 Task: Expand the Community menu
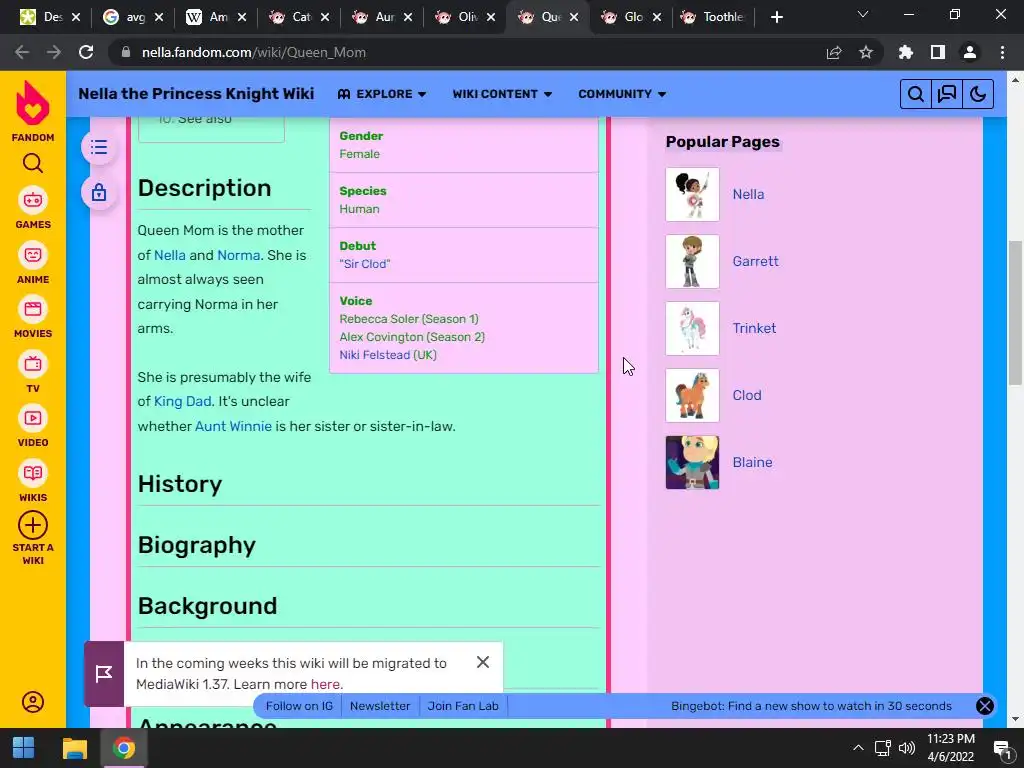coord(622,94)
